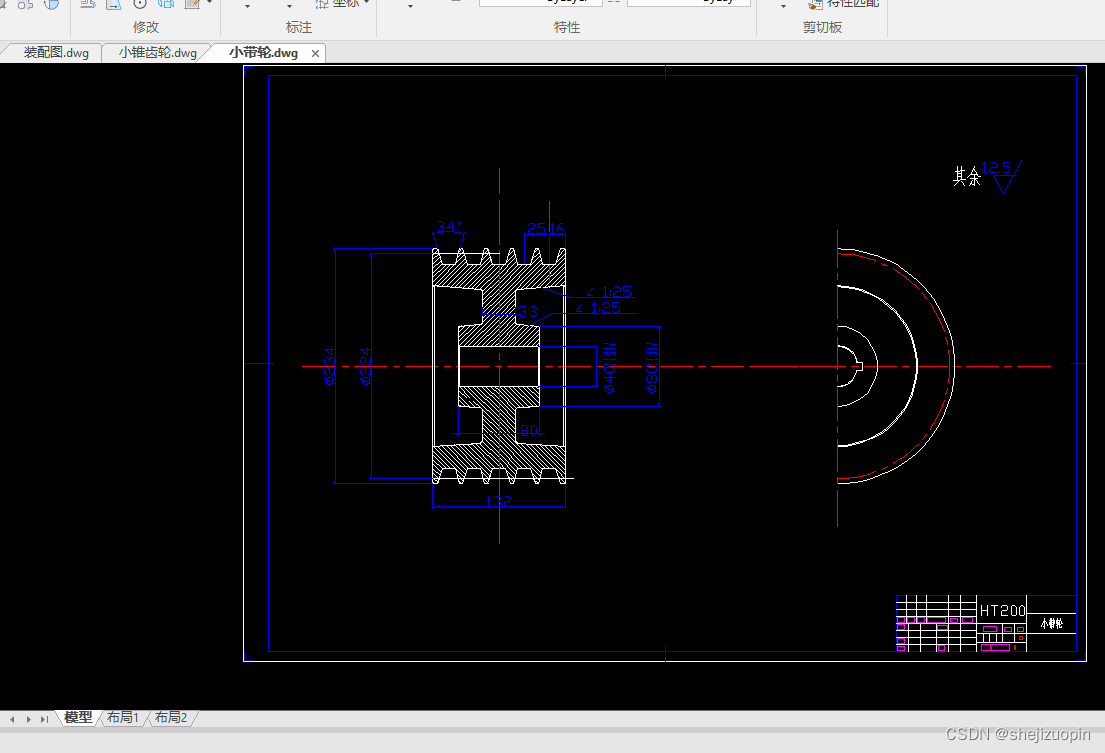Select the 34° angle dimension
The height and width of the screenshot is (753, 1105).
click(448, 226)
